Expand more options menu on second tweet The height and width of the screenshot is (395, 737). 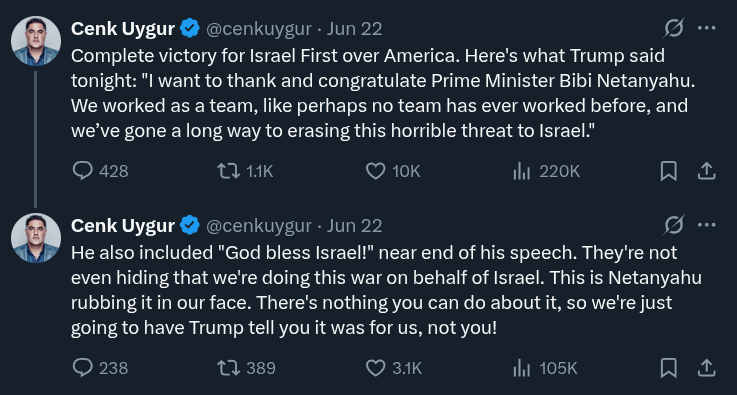[706, 225]
